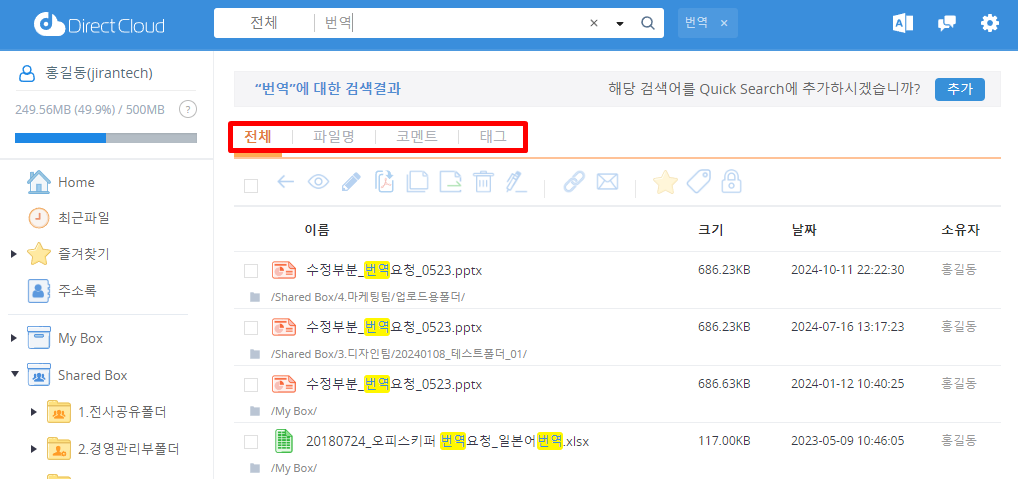Remove the 번역 quick search chip
Screen dimensions: 1018x479
coord(725,23)
